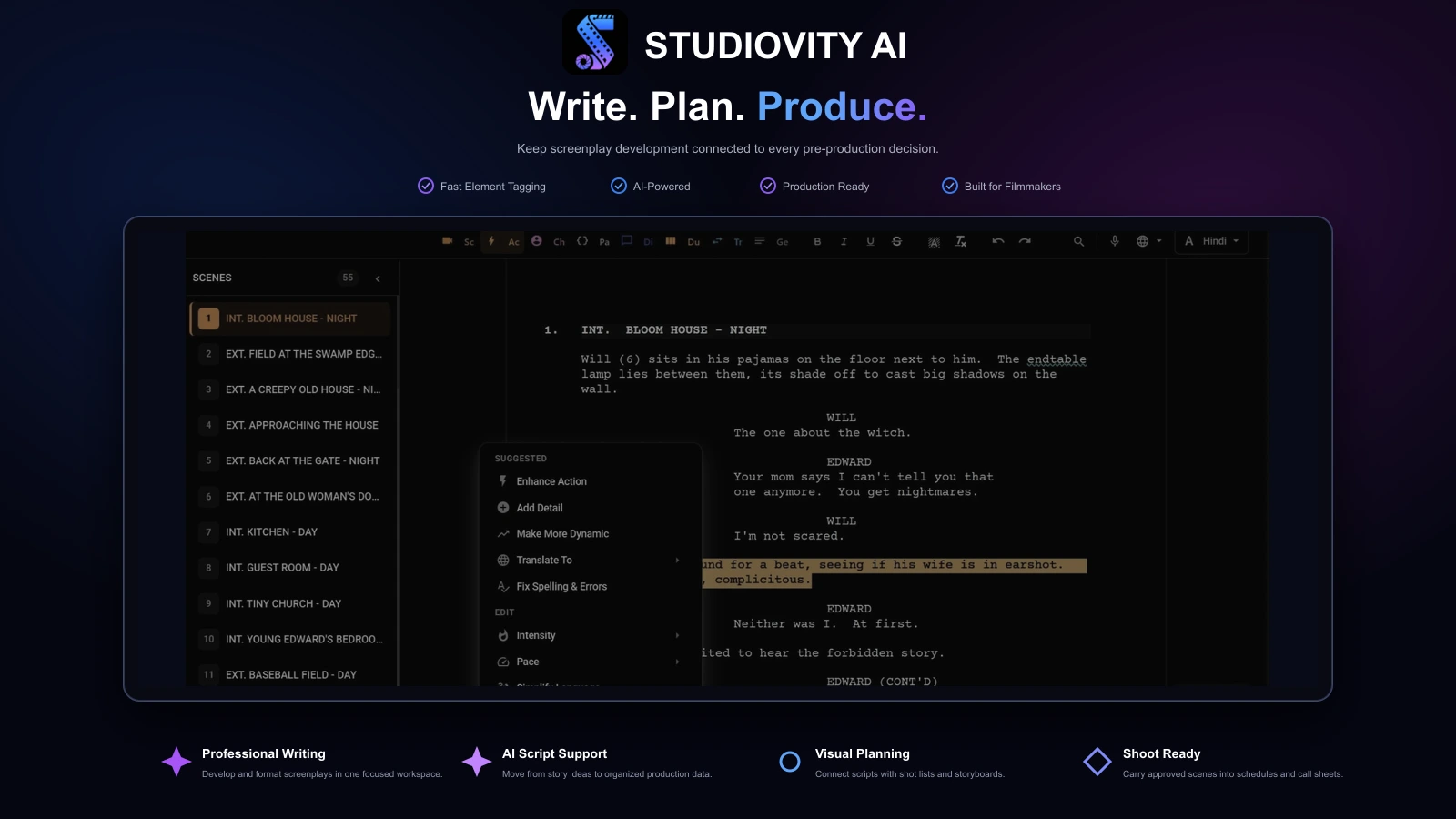This screenshot has height=819, width=1456.
Task: Open scene 8 INT. GUEST ROOM - DAY
Action: pyautogui.click(x=290, y=568)
